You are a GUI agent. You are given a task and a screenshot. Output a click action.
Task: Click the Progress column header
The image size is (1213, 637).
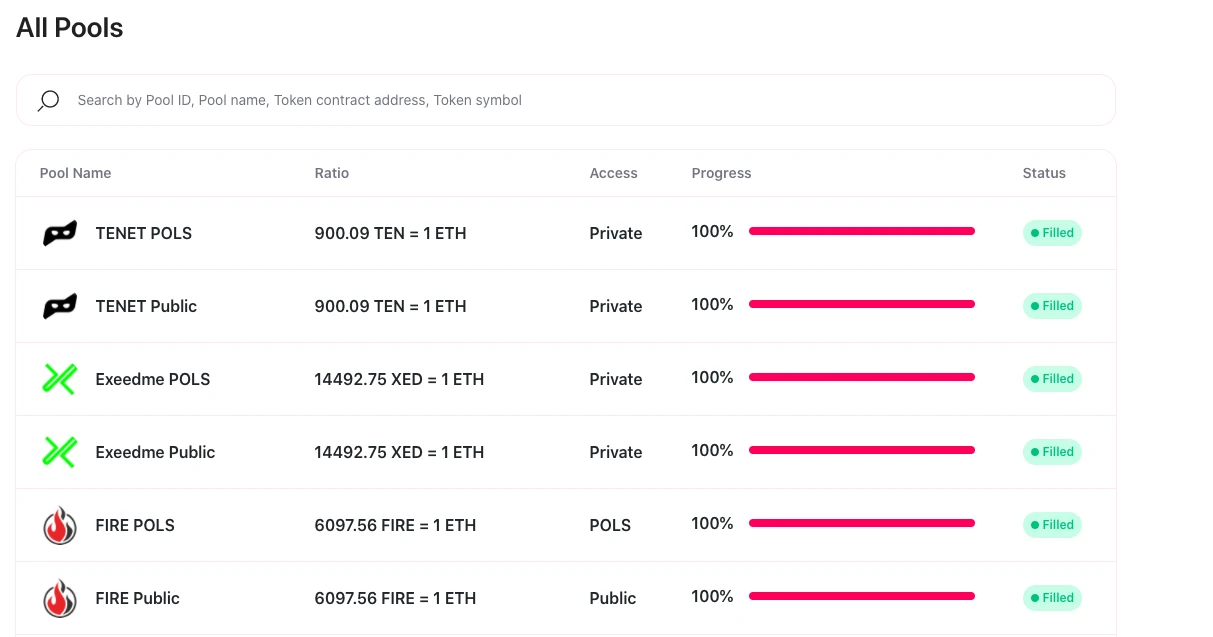pyautogui.click(x=721, y=173)
